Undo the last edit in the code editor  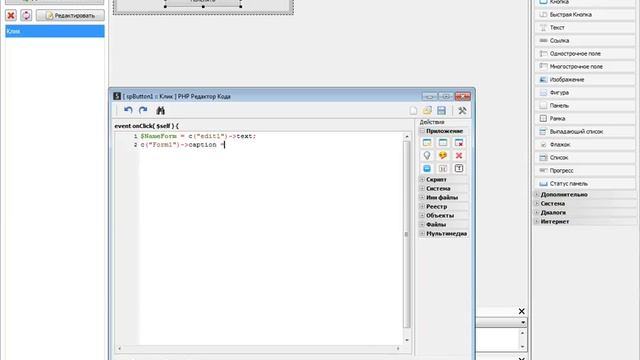pos(128,110)
